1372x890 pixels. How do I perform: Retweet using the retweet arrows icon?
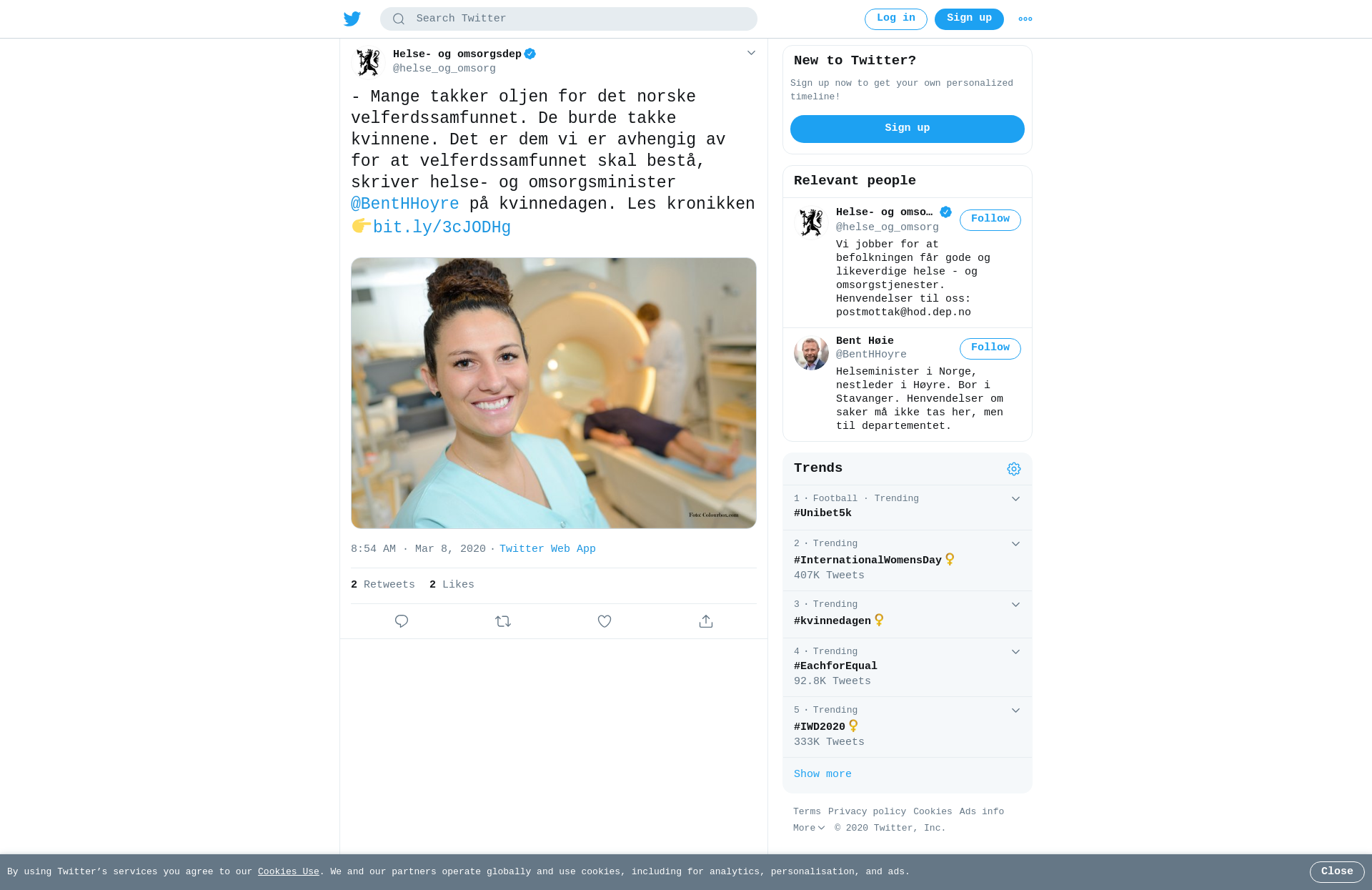coord(503,621)
